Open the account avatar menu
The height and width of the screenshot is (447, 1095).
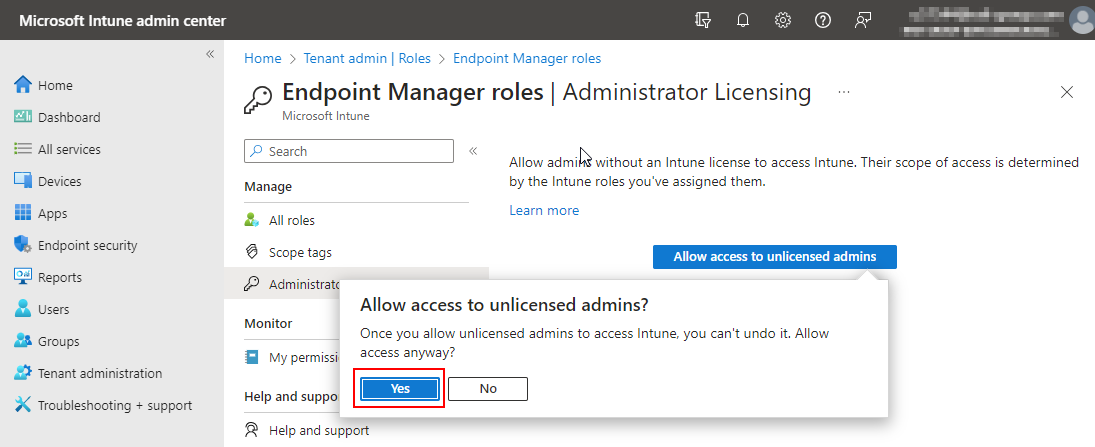click(x=1081, y=20)
